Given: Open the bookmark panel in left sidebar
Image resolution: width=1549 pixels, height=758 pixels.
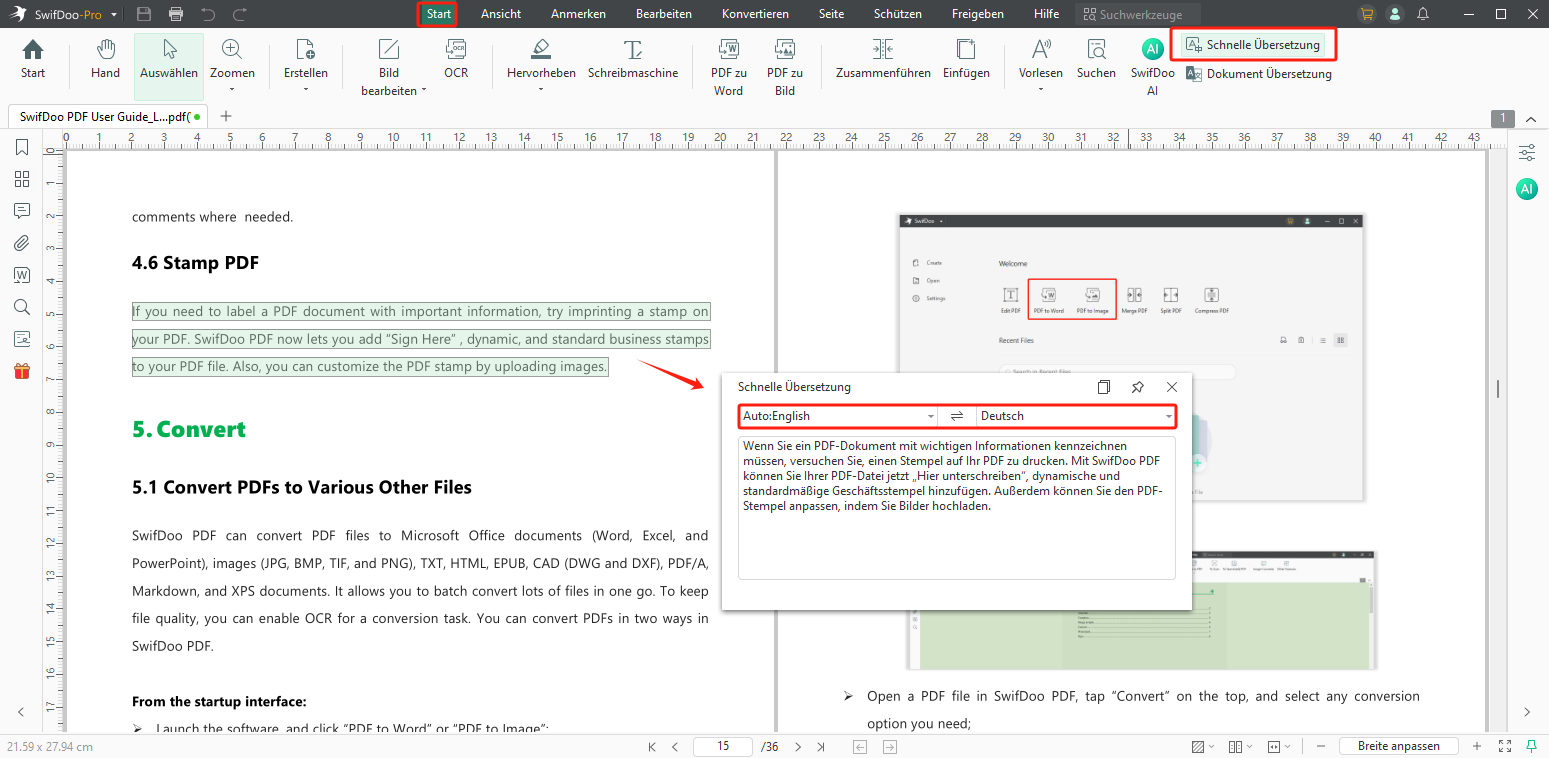Looking at the screenshot, I should click(22, 147).
